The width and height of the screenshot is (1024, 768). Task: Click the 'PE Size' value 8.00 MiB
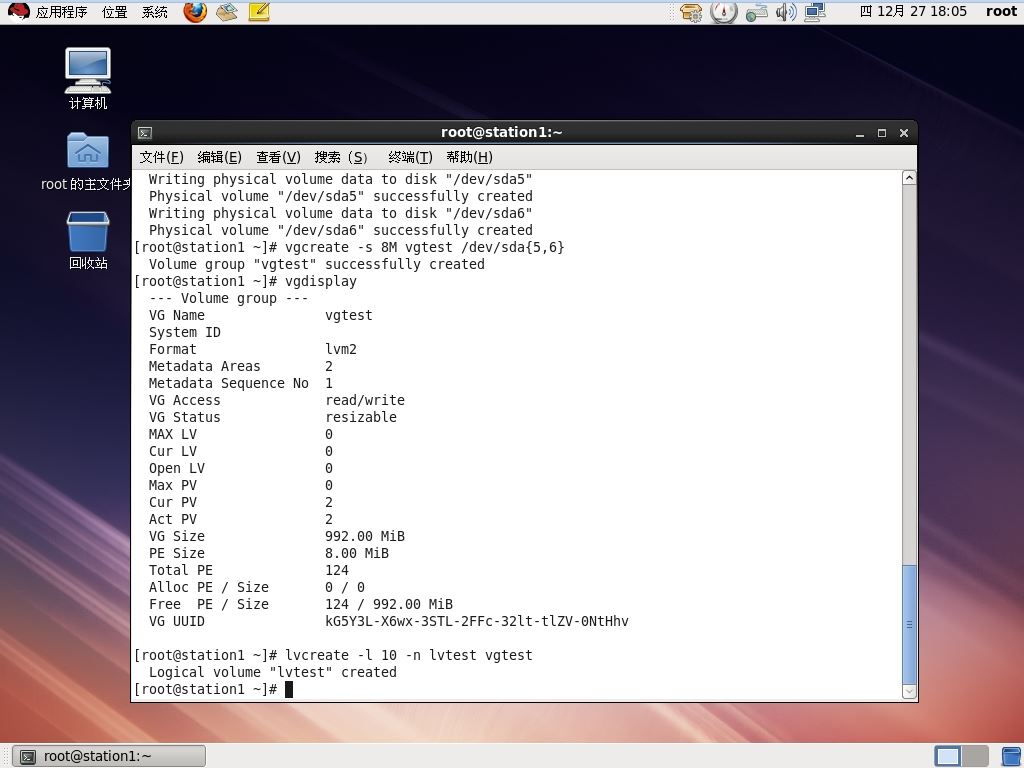[357, 554]
